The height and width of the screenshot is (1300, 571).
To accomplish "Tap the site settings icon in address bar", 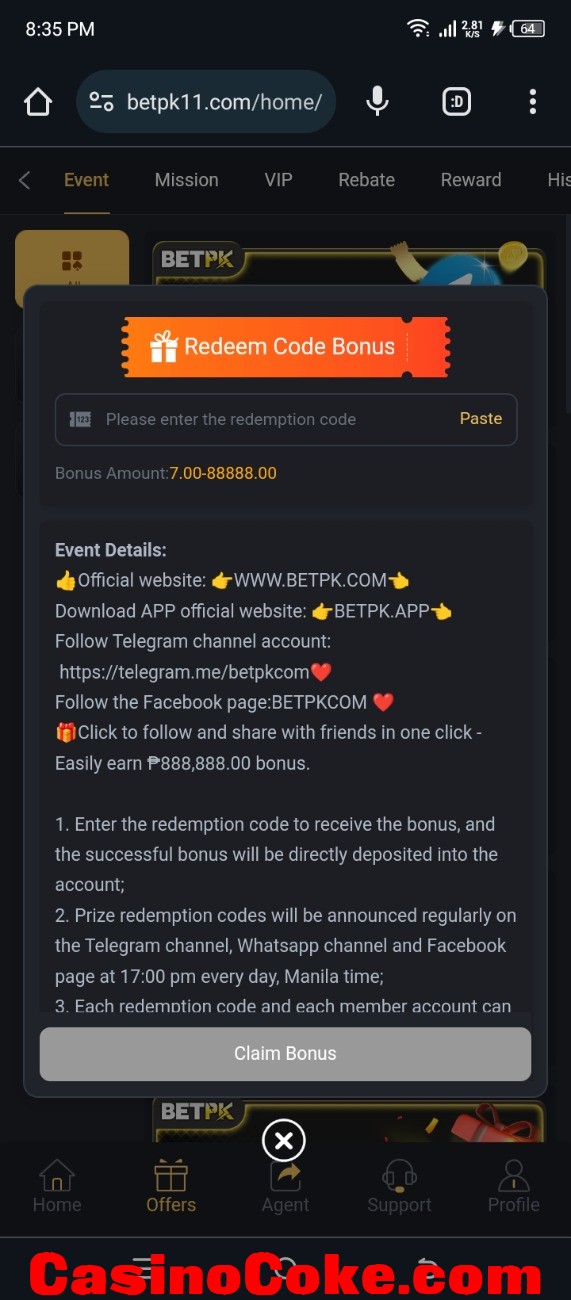I will (x=101, y=102).
